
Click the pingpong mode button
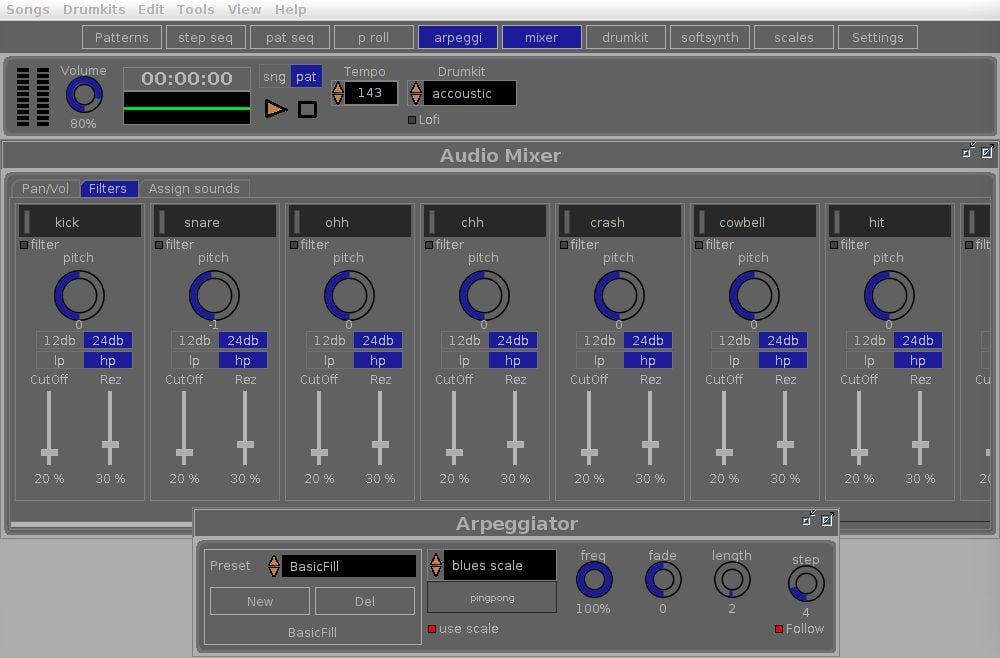point(492,597)
